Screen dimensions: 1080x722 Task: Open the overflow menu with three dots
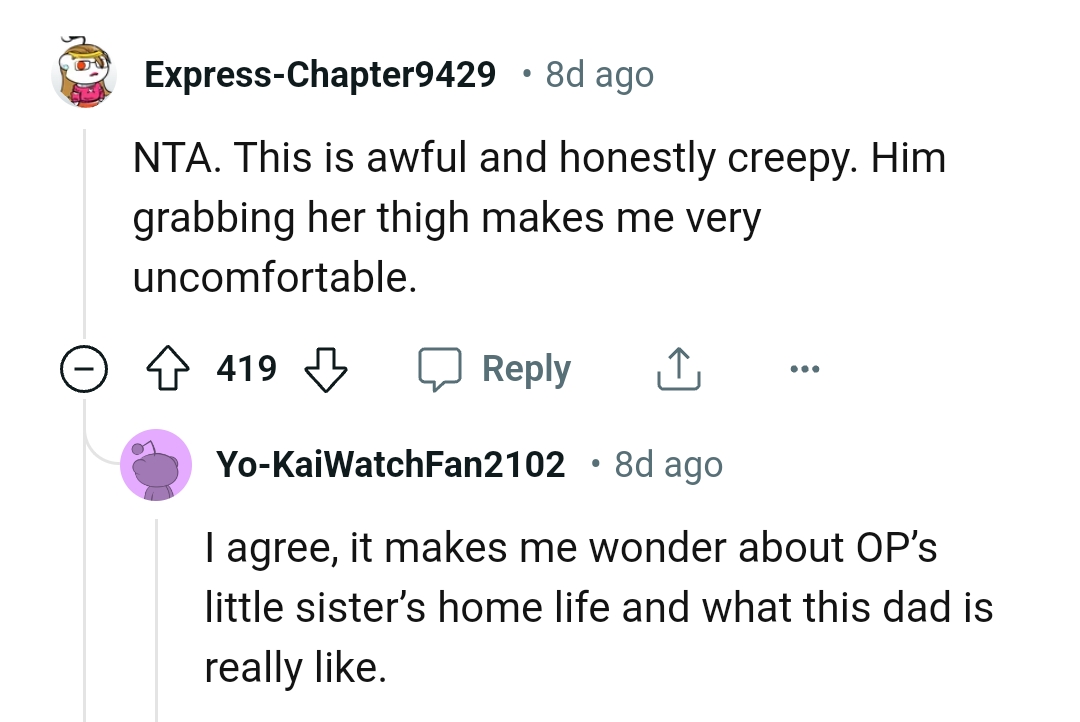pos(804,368)
